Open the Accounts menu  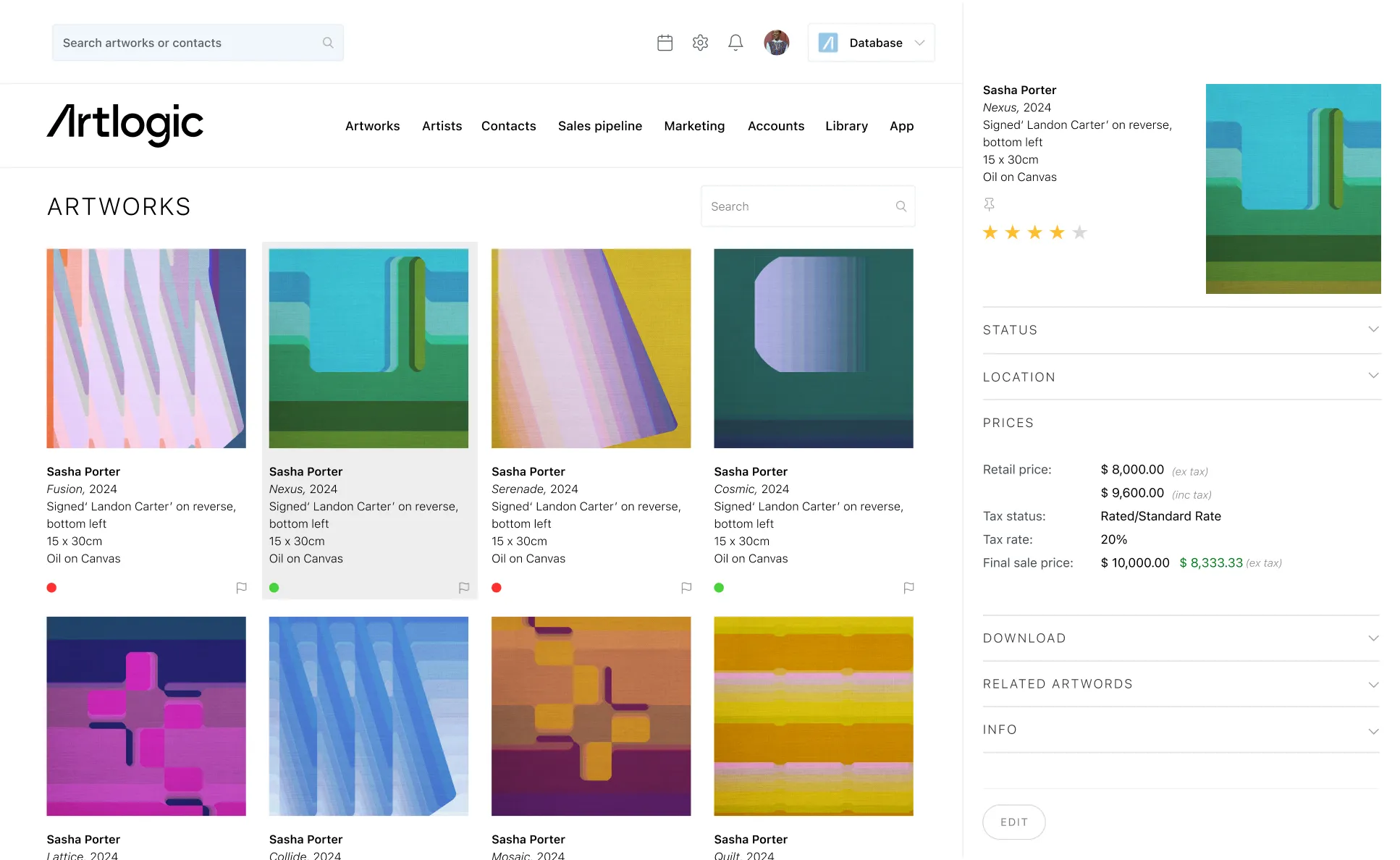click(x=776, y=126)
